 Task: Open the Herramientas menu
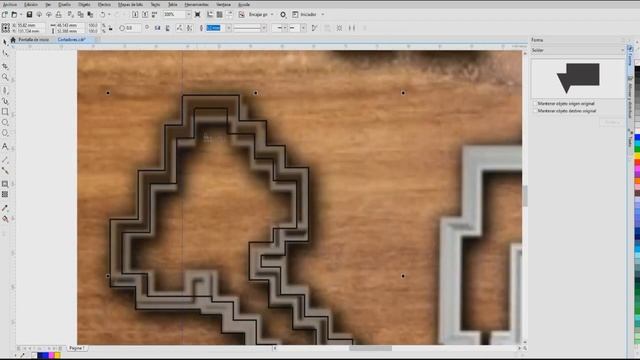tap(196, 4)
